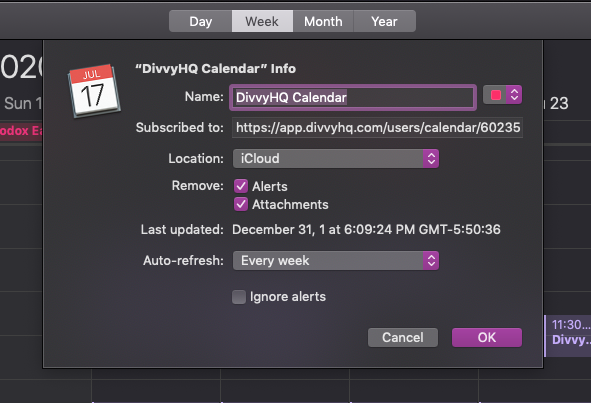Click the Auto-refresh popup chevron arrows
The width and height of the screenshot is (591, 403).
pos(431,260)
